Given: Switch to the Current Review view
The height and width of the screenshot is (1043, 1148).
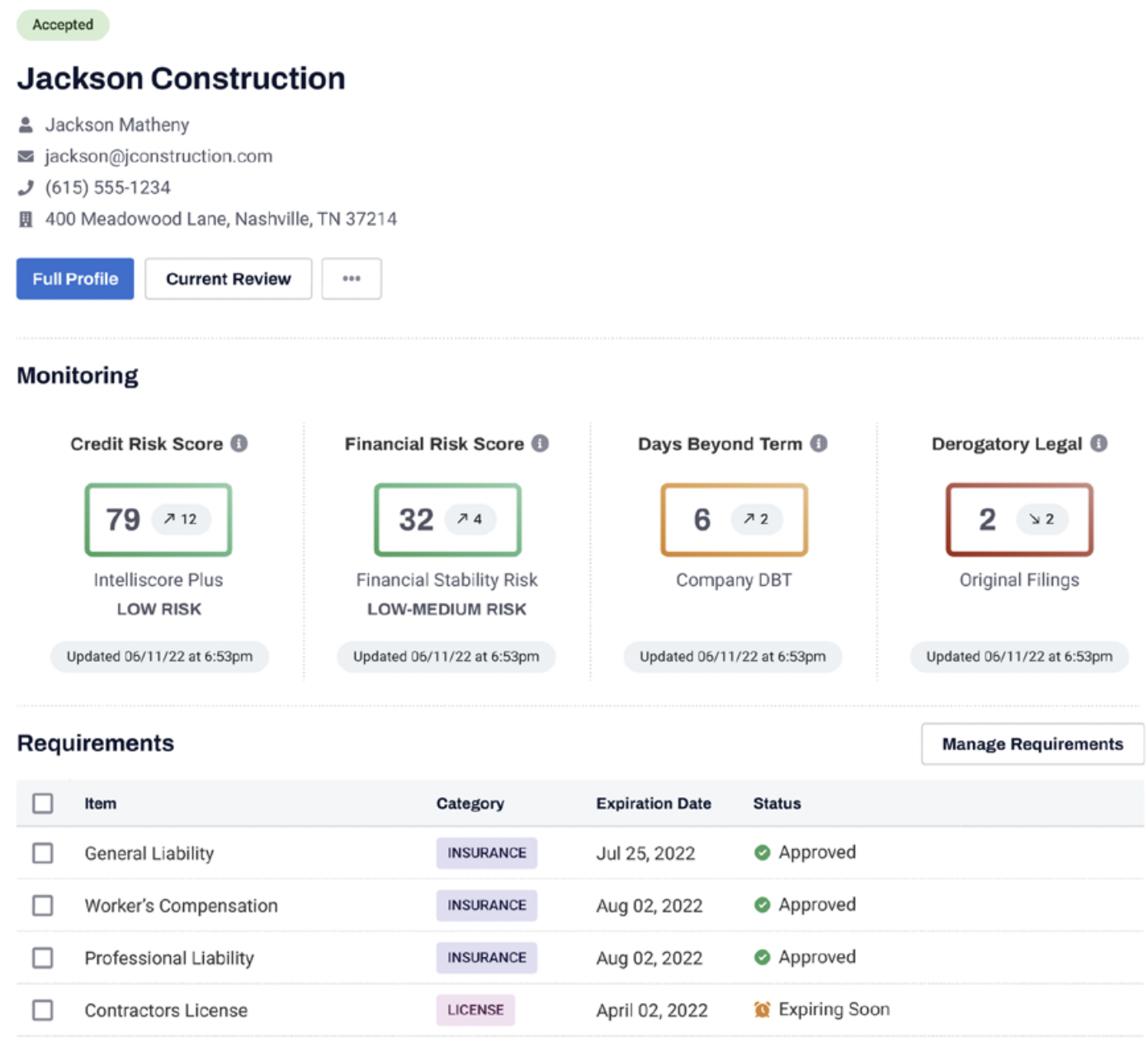Looking at the screenshot, I should click(228, 278).
